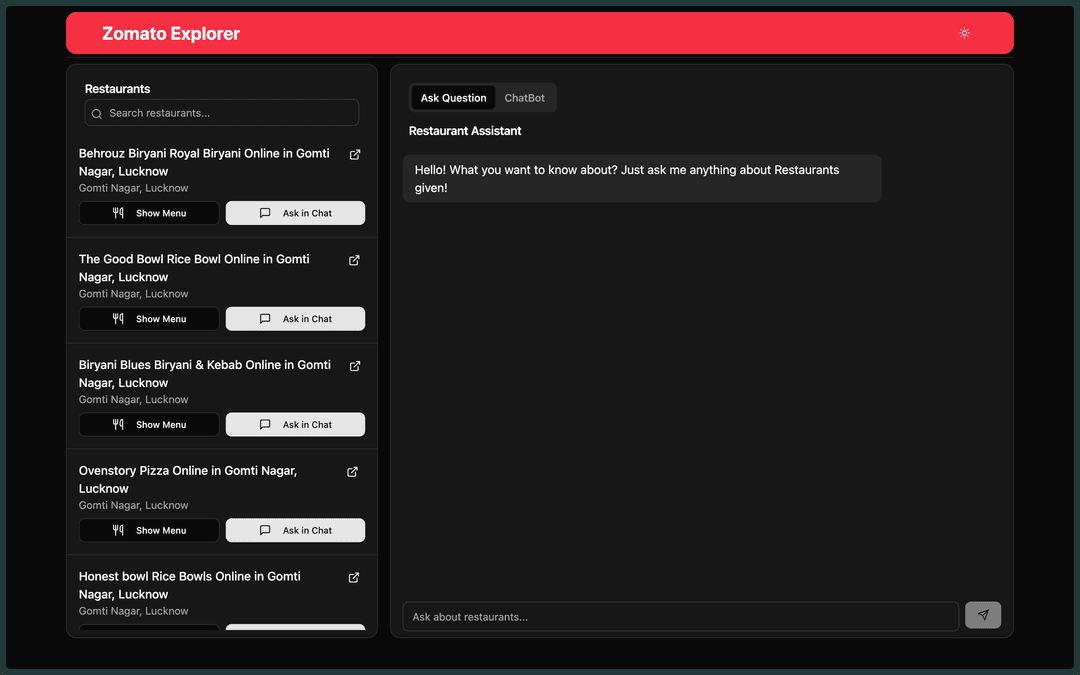Screen dimensions: 1080x675
Task: Switch to the ChatBot tab
Action: point(524,98)
